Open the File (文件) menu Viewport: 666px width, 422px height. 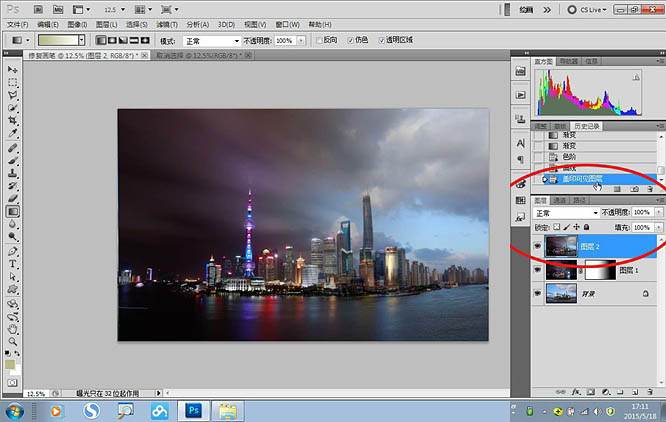coord(17,25)
